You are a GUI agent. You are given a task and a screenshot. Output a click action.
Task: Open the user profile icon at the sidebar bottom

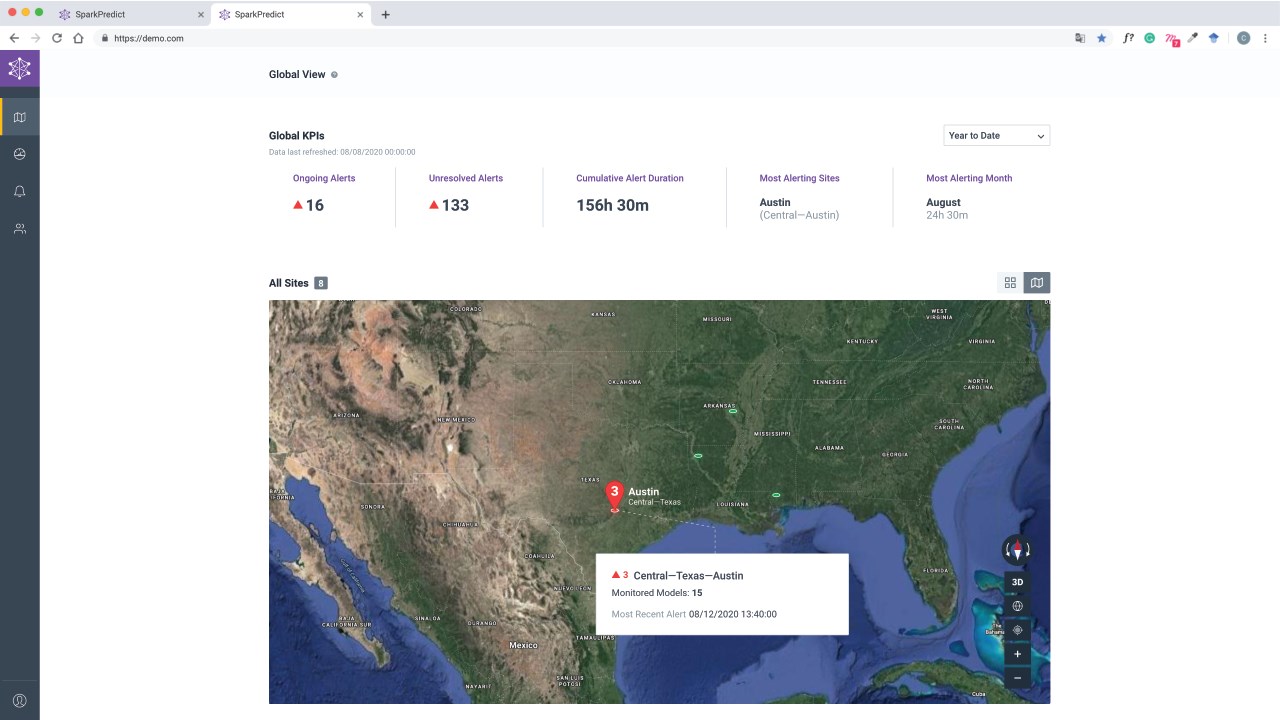click(20, 700)
